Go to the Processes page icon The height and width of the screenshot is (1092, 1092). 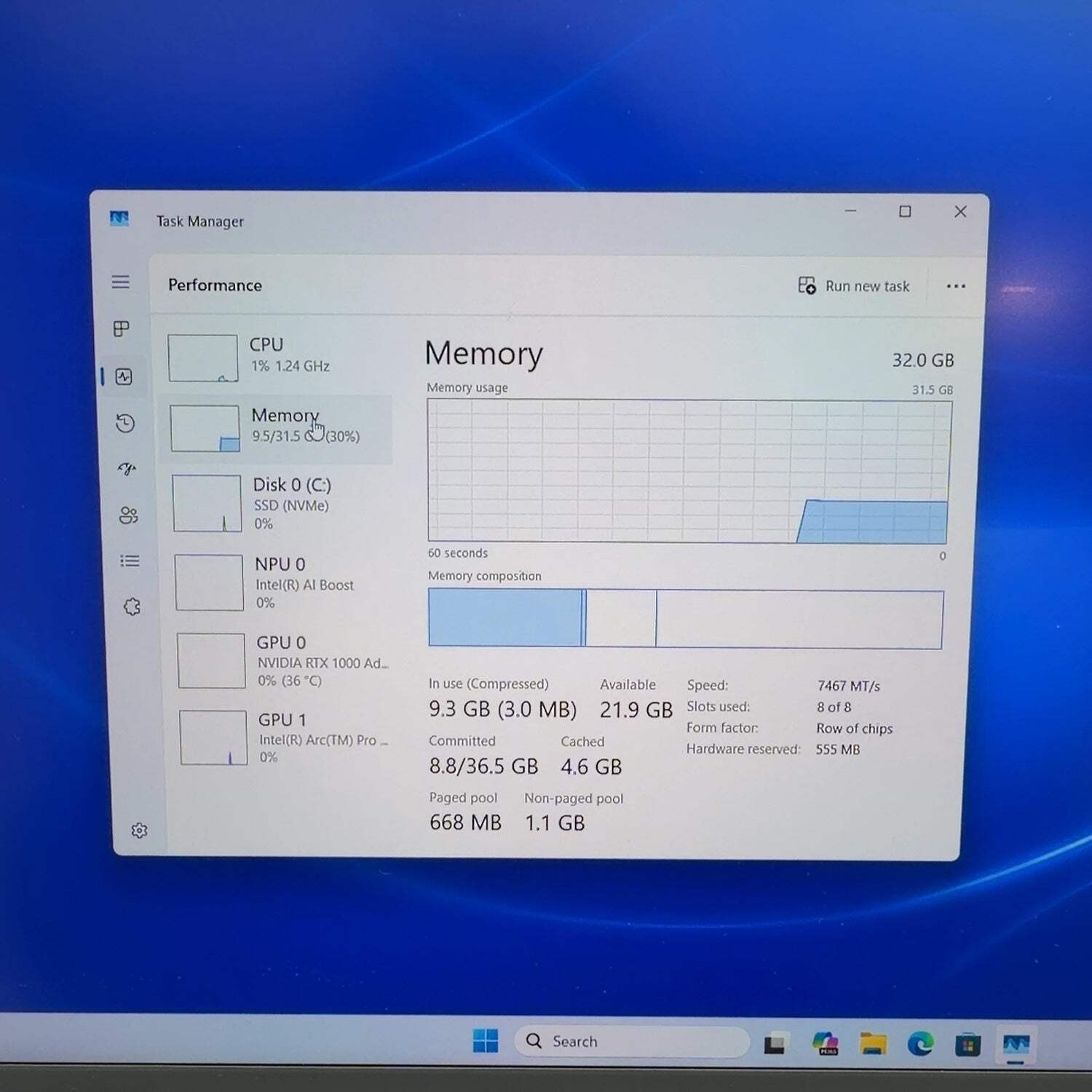(x=122, y=329)
